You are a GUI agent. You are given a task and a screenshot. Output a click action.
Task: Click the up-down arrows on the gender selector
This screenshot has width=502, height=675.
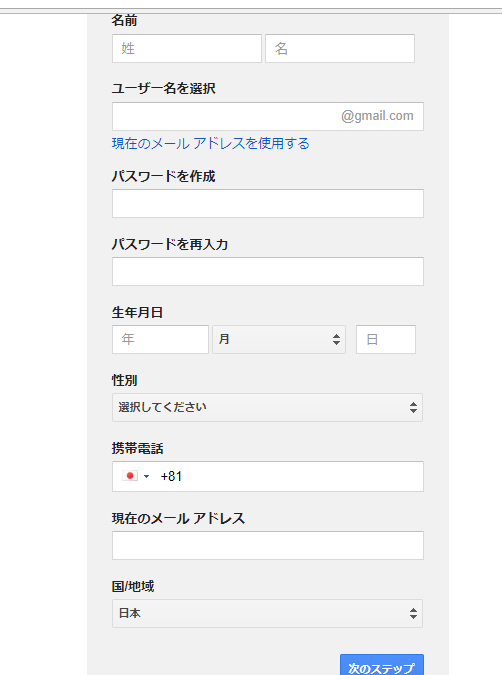tap(413, 407)
